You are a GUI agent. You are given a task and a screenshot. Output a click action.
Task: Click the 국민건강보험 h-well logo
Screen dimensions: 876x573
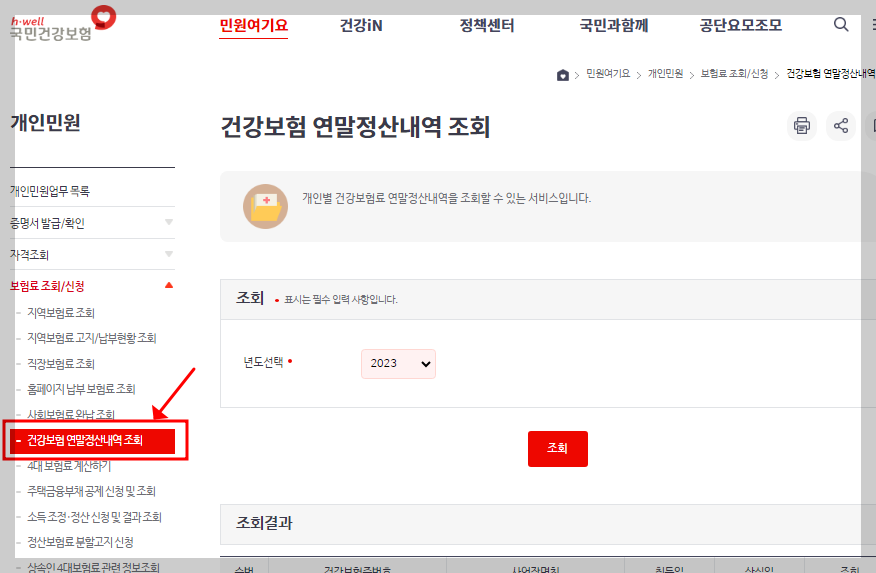pyautogui.click(x=63, y=24)
